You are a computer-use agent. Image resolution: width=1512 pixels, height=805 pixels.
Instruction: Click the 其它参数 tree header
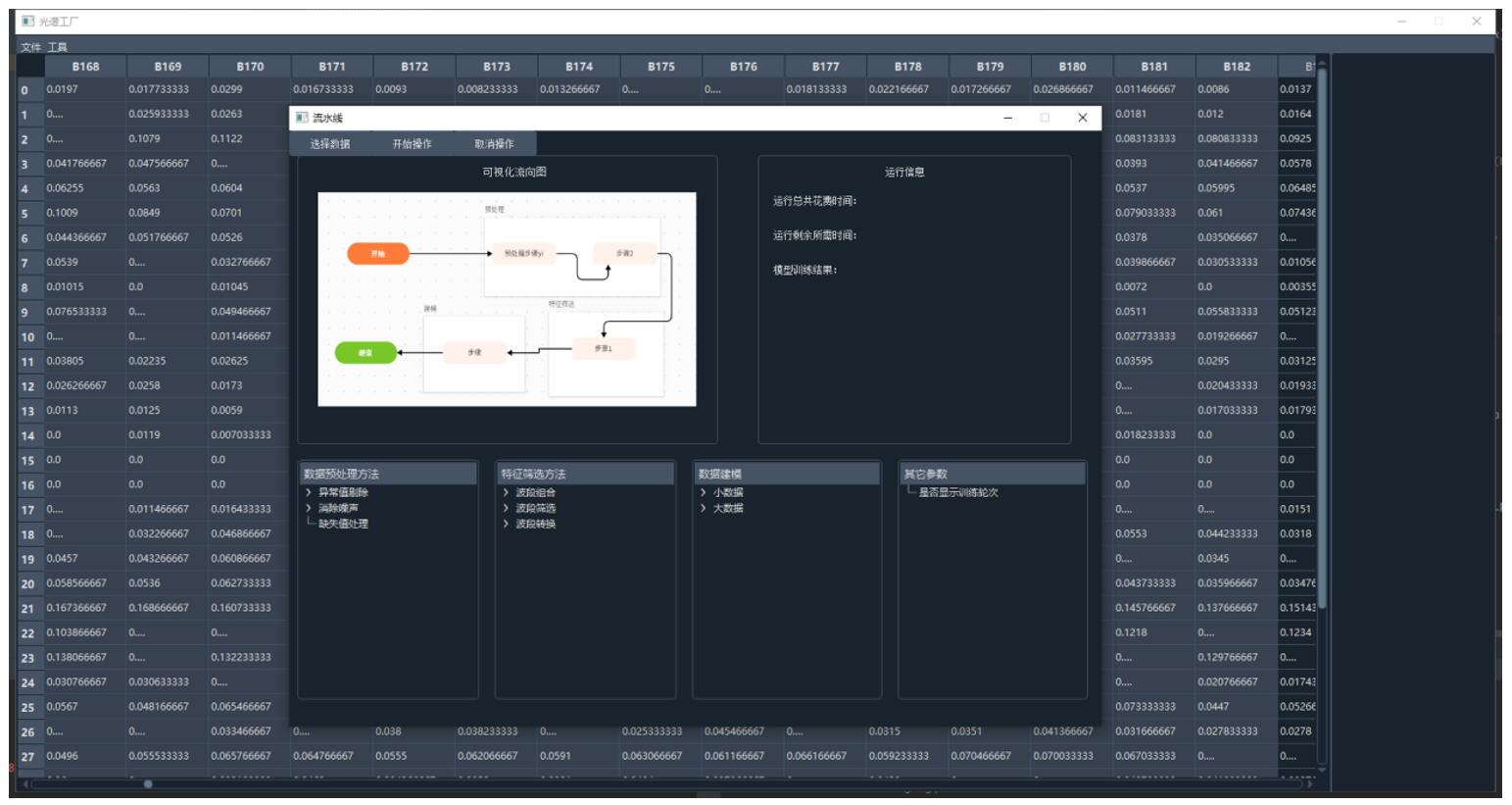(993, 474)
